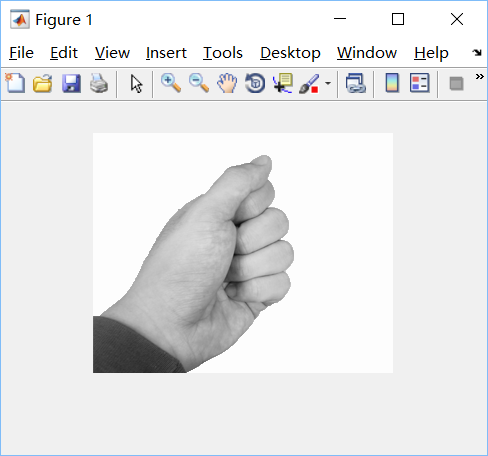The height and width of the screenshot is (456, 488).
Task: Toggle the Data Cursor tool
Action: point(283,83)
